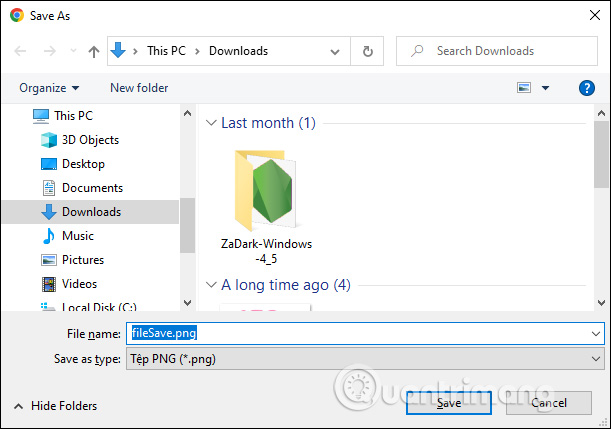Screen dimensions: 611x429
Task: Collapse the A long time ago group
Action: [211, 285]
